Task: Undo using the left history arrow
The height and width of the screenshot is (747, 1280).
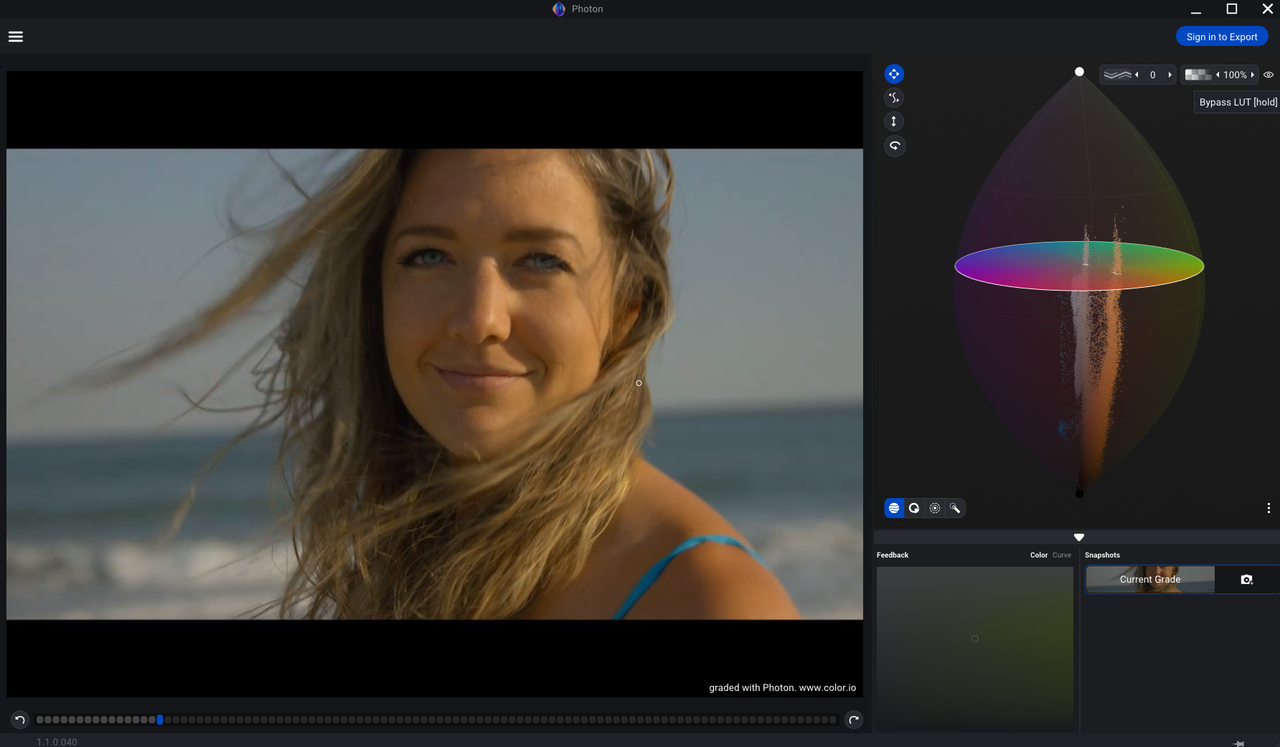Action: [x=20, y=720]
